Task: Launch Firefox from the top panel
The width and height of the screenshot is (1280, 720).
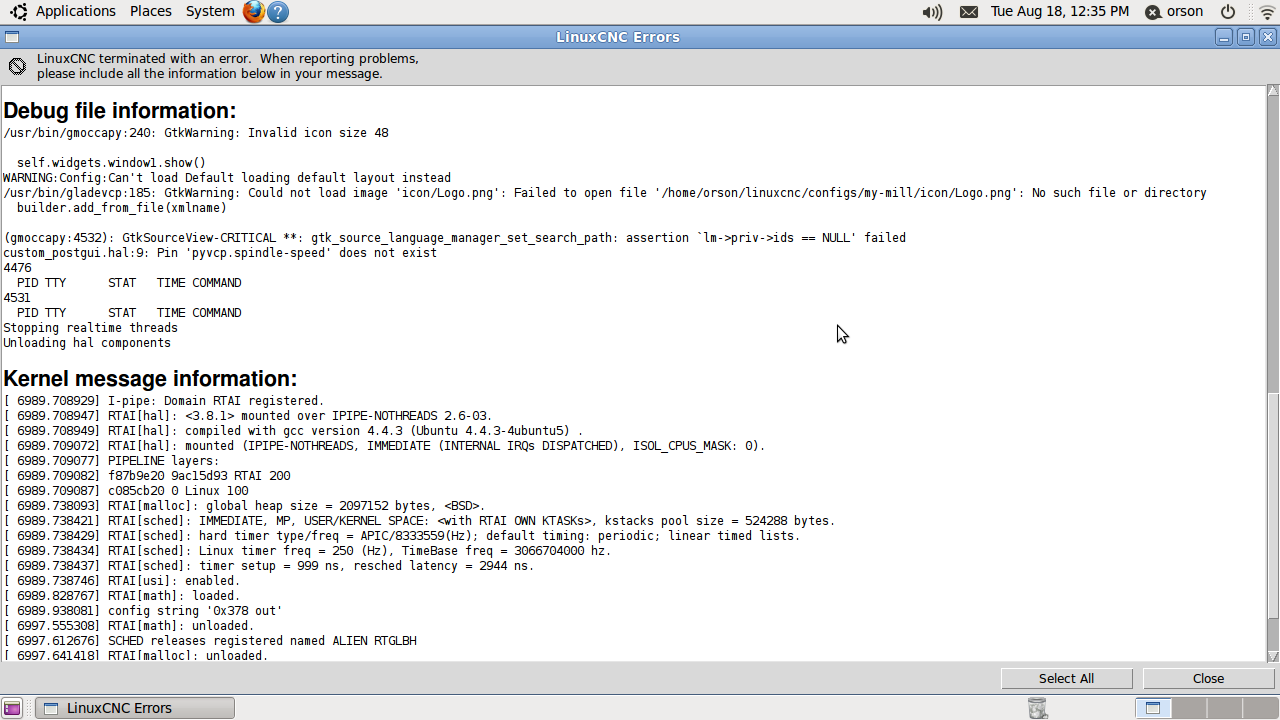Action: pyautogui.click(x=254, y=12)
